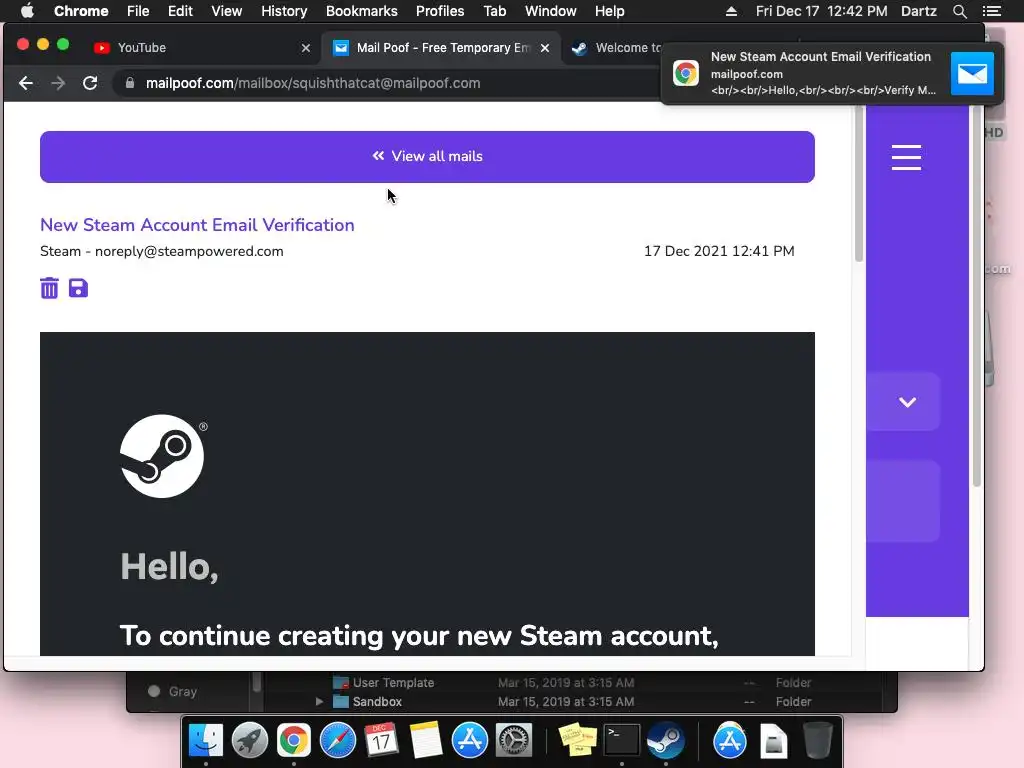The height and width of the screenshot is (768, 1024).
Task: Open Launchpad from the Dock
Action: 249,741
